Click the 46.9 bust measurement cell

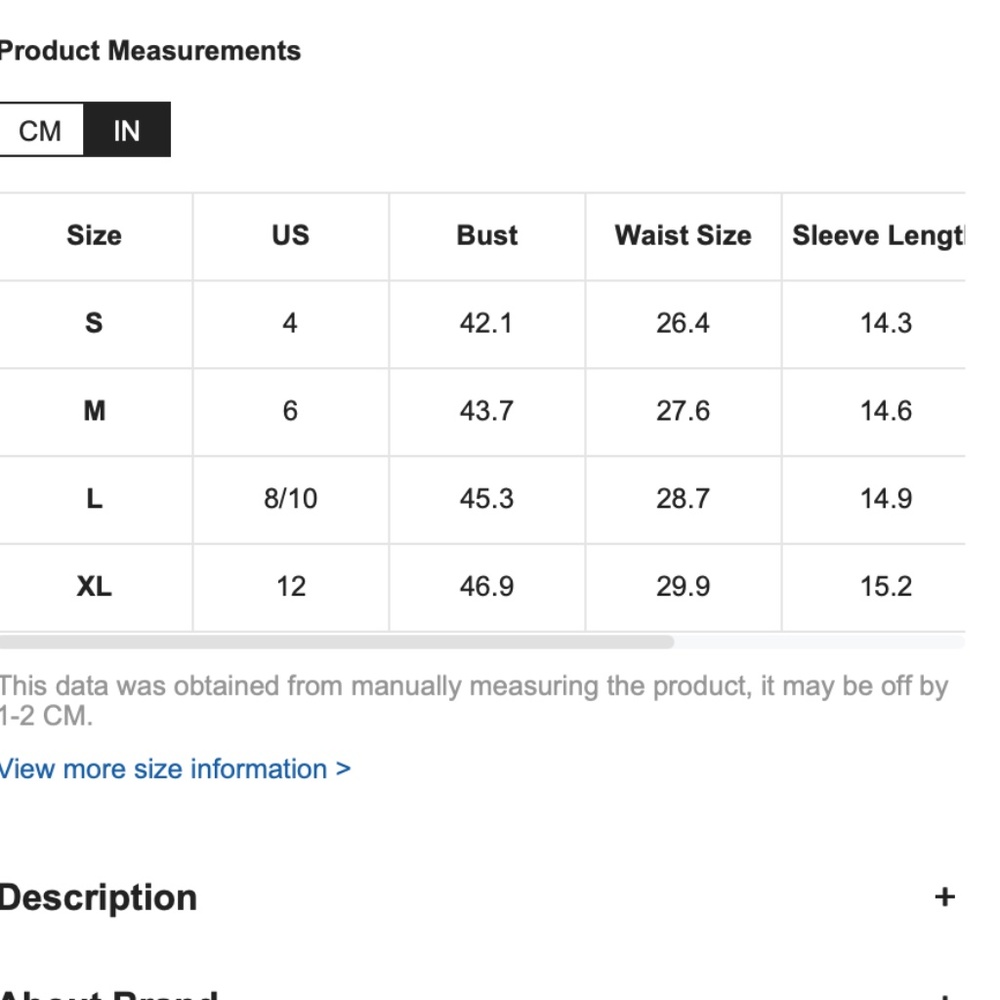tap(487, 586)
